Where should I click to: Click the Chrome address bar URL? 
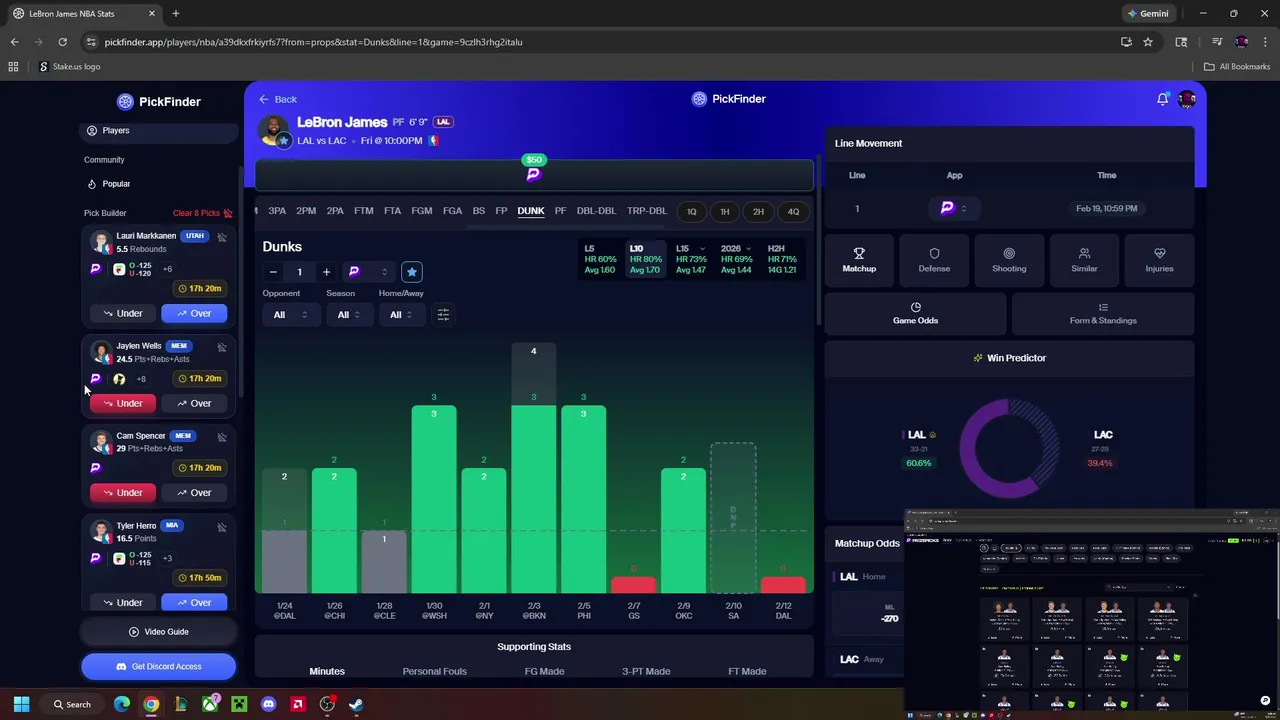(313, 42)
